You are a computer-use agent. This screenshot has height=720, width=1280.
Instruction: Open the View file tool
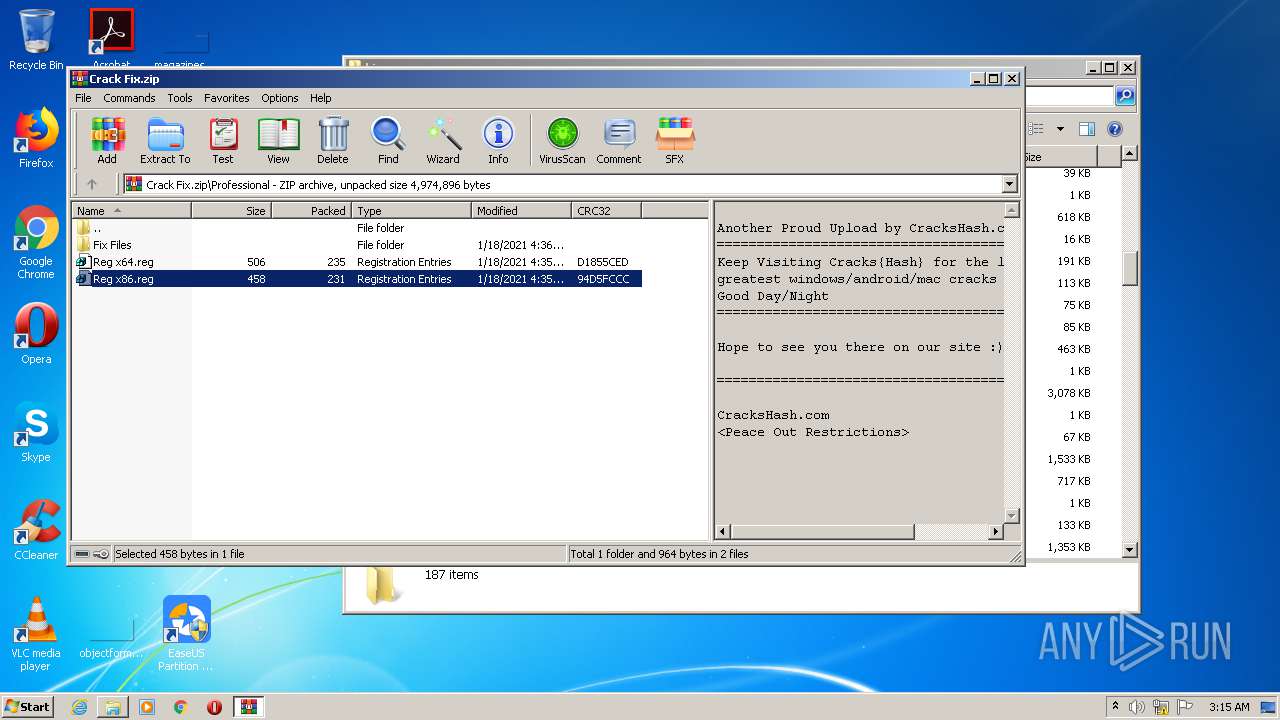pyautogui.click(x=278, y=140)
